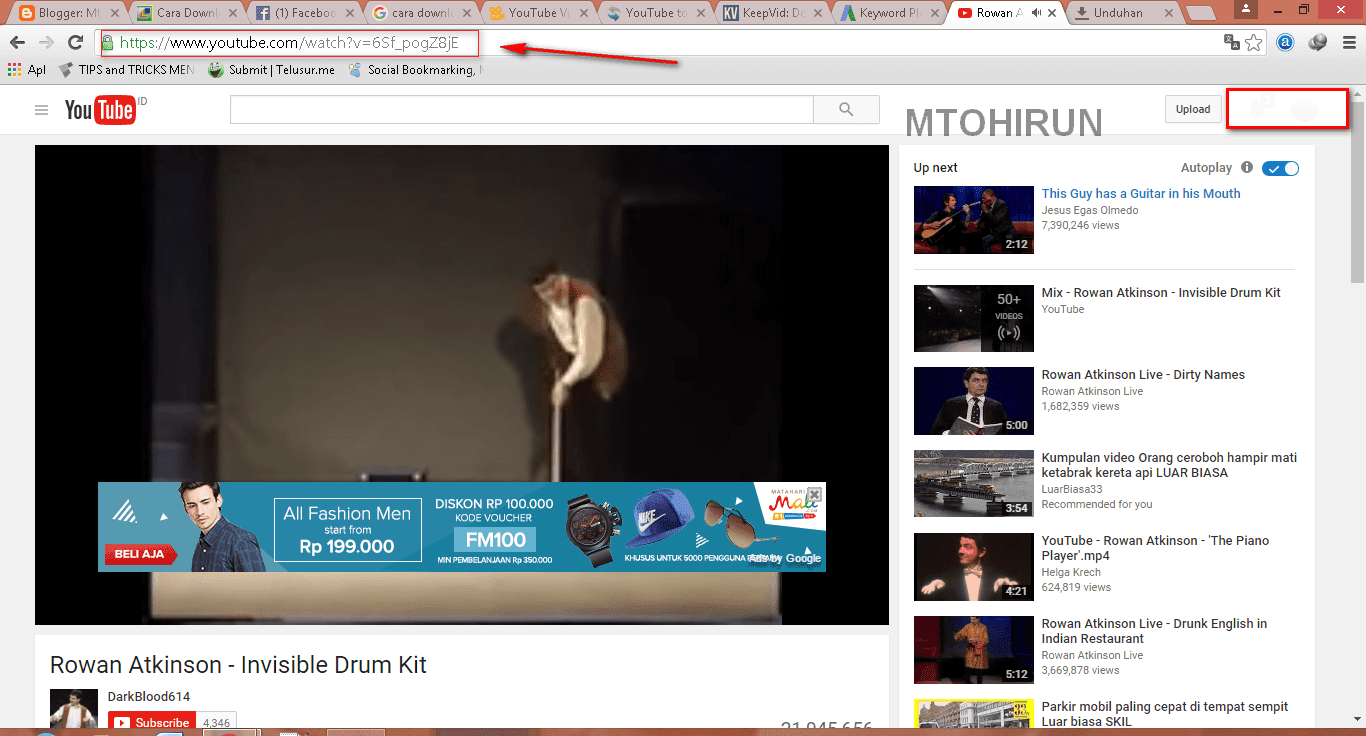Open 'Dirty Names' video thumbnail
This screenshot has width=1366, height=736.
click(974, 401)
